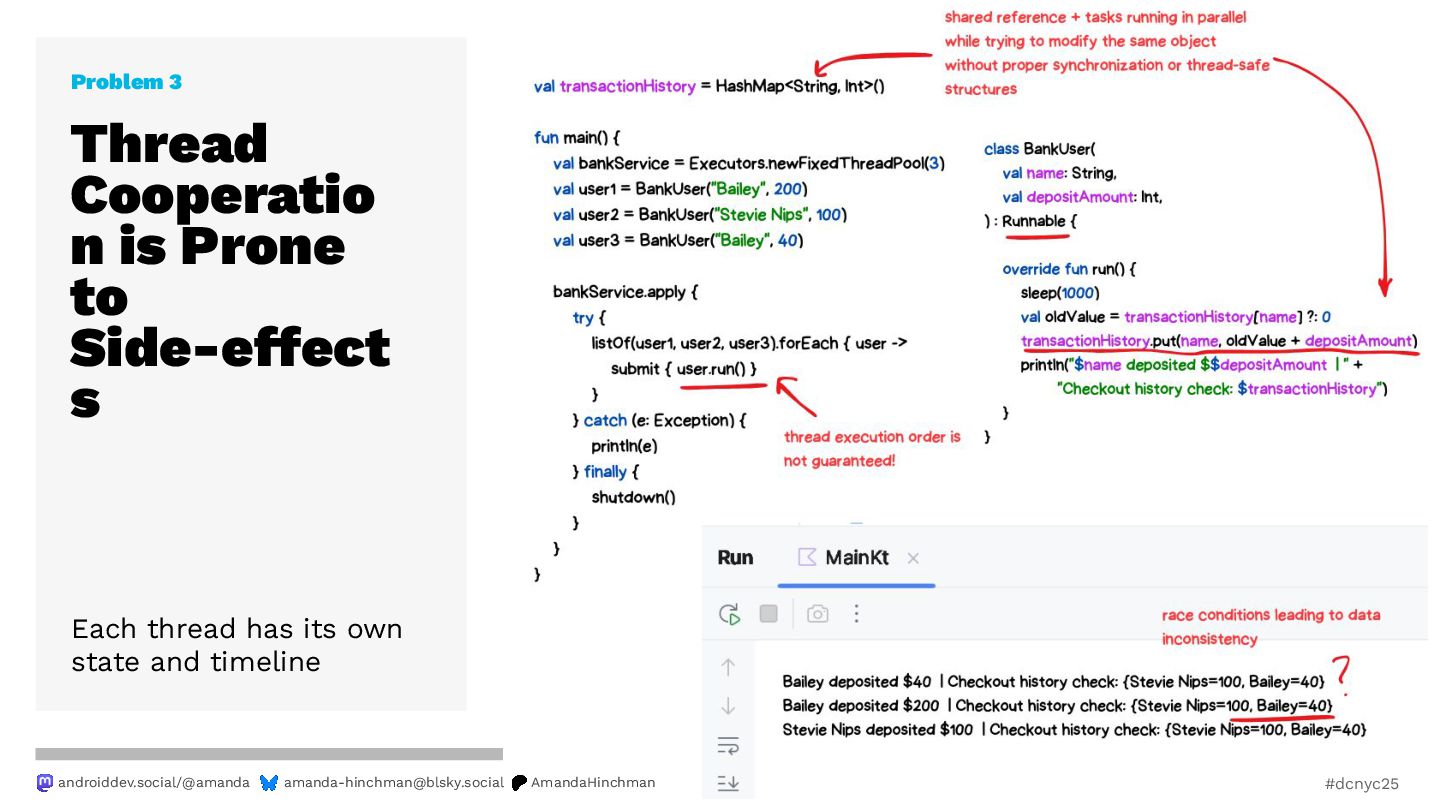Click the Rerun MainKt icon
Image resolution: width=1440 pixels, height=810 pixels.
(730, 614)
